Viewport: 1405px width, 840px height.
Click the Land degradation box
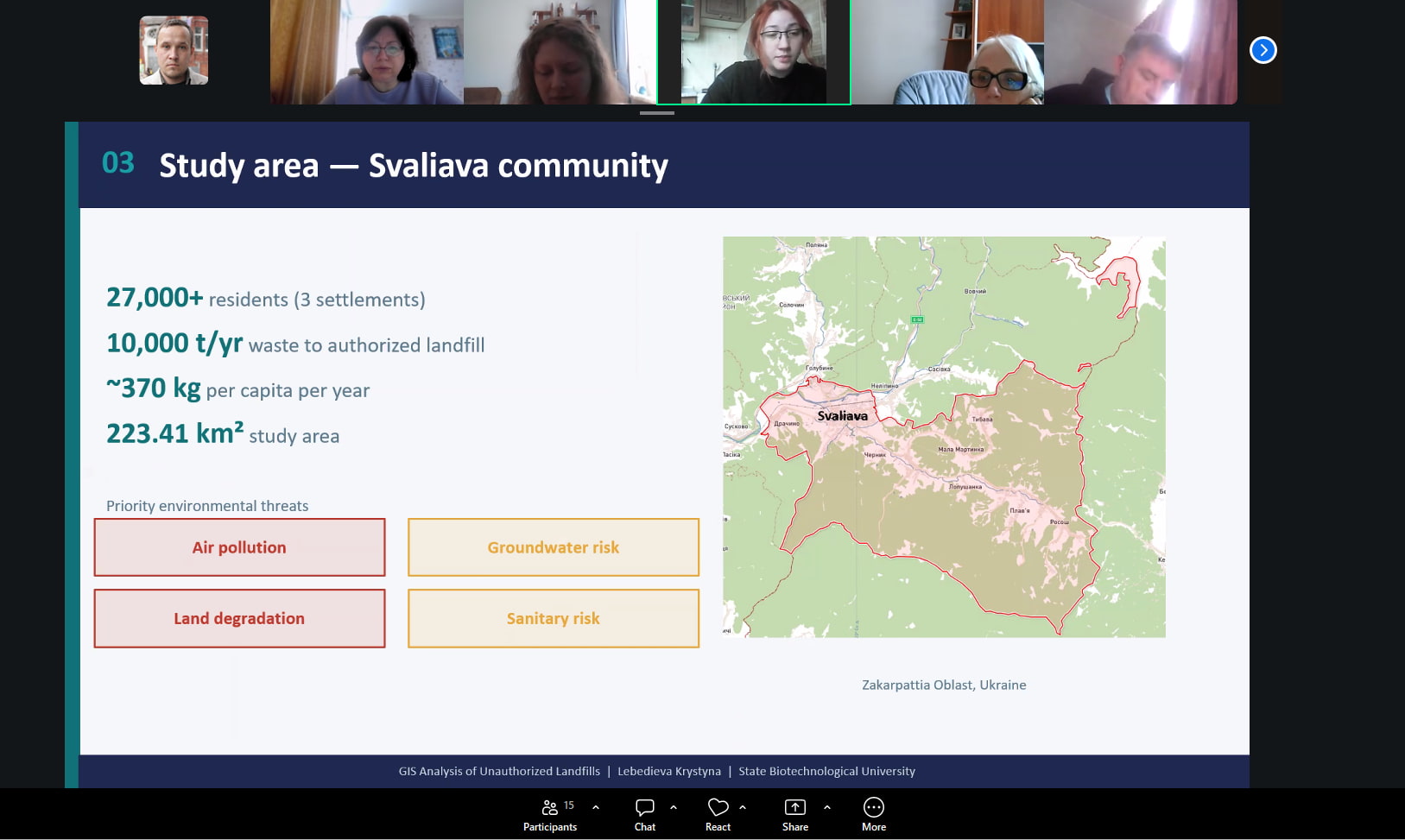click(x=239, y=618)
